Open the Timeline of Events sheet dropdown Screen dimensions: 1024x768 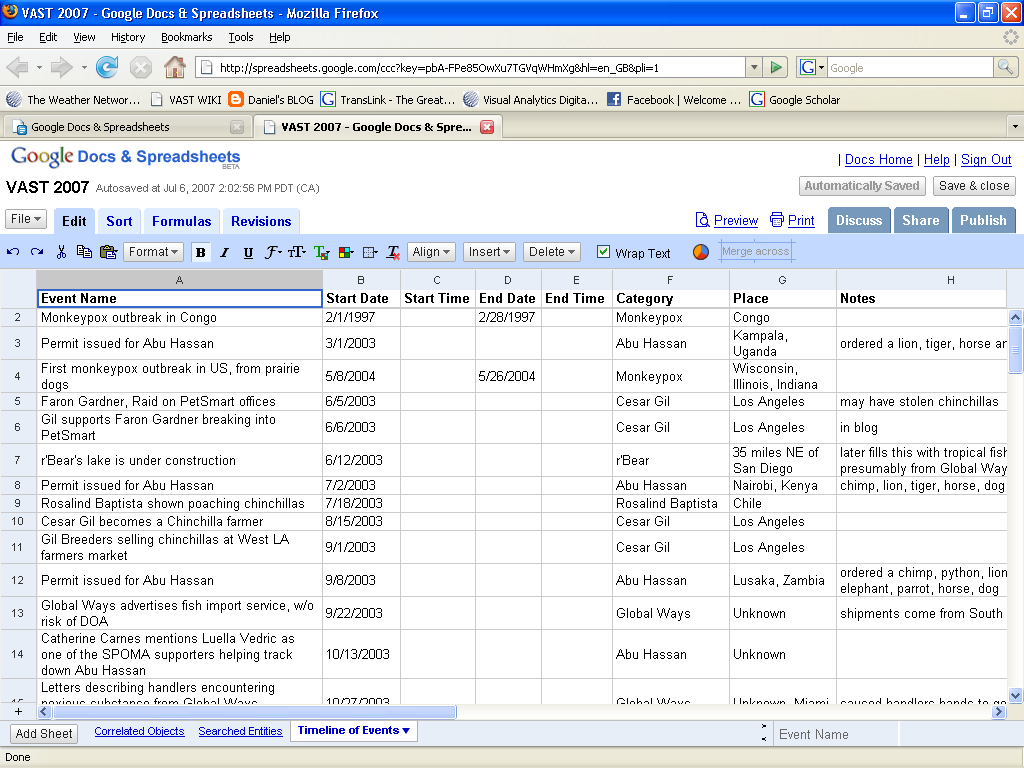(x=353, y=731)
